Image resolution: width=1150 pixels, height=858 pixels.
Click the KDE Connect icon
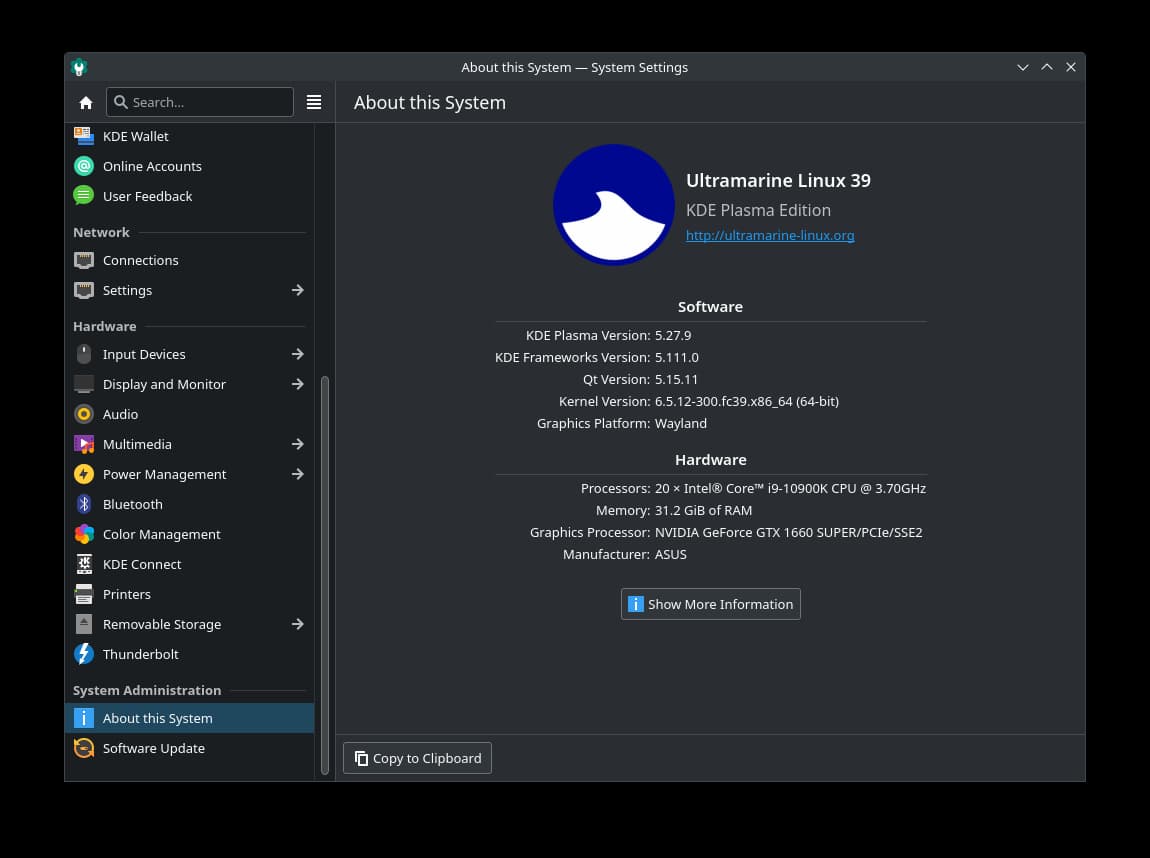84,565
